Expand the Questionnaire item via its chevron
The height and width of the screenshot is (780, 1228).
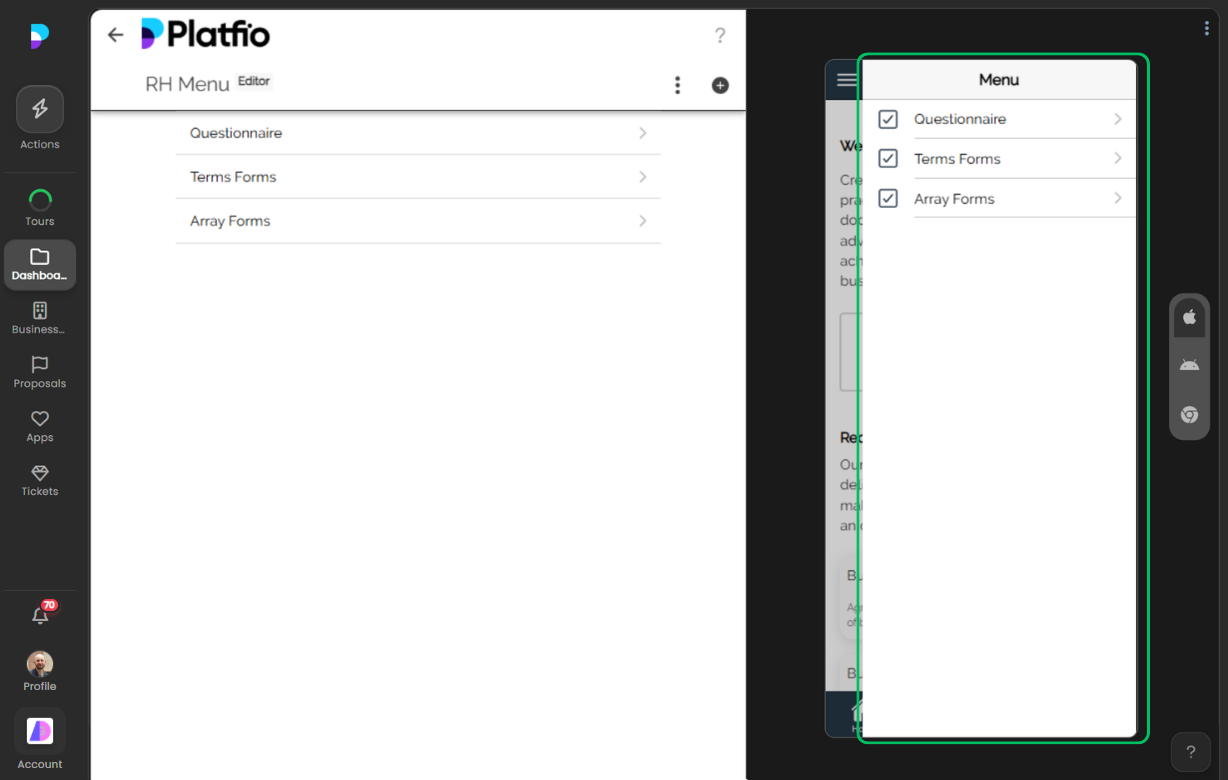click(1118, 119)
